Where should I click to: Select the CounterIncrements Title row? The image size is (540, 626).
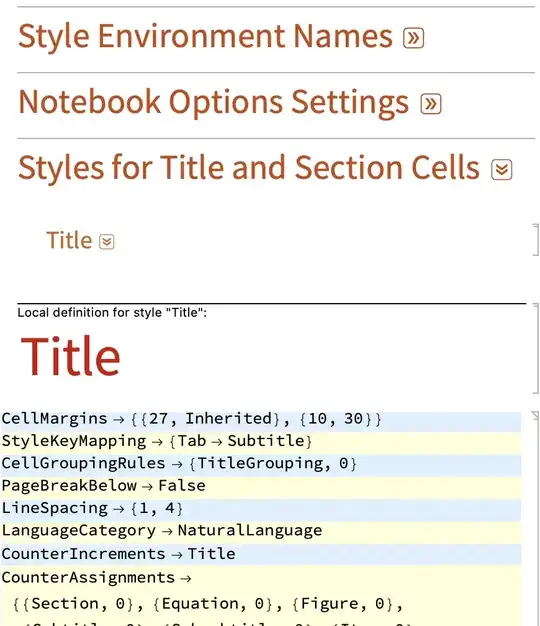pyautogui.click(x=261, y=554)
